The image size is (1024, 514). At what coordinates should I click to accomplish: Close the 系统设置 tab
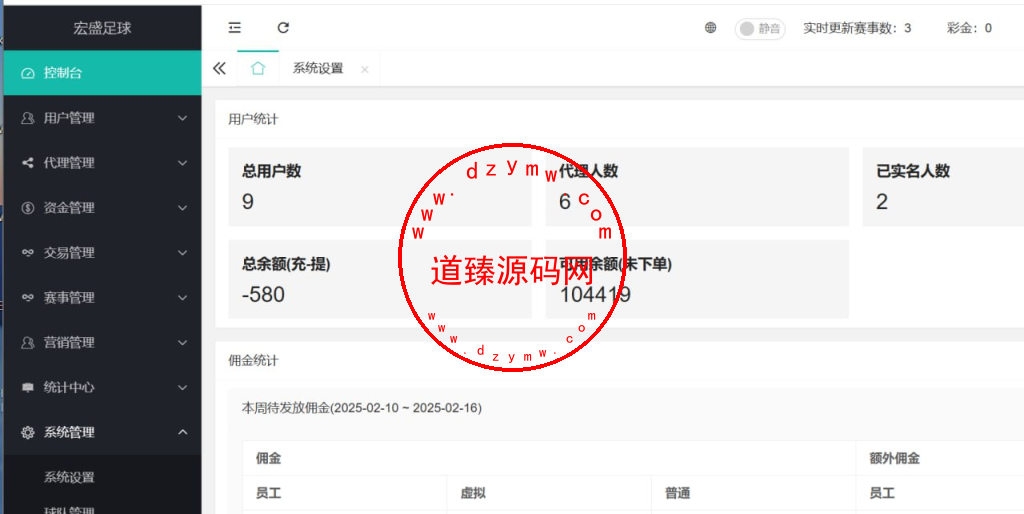point(364,69)
